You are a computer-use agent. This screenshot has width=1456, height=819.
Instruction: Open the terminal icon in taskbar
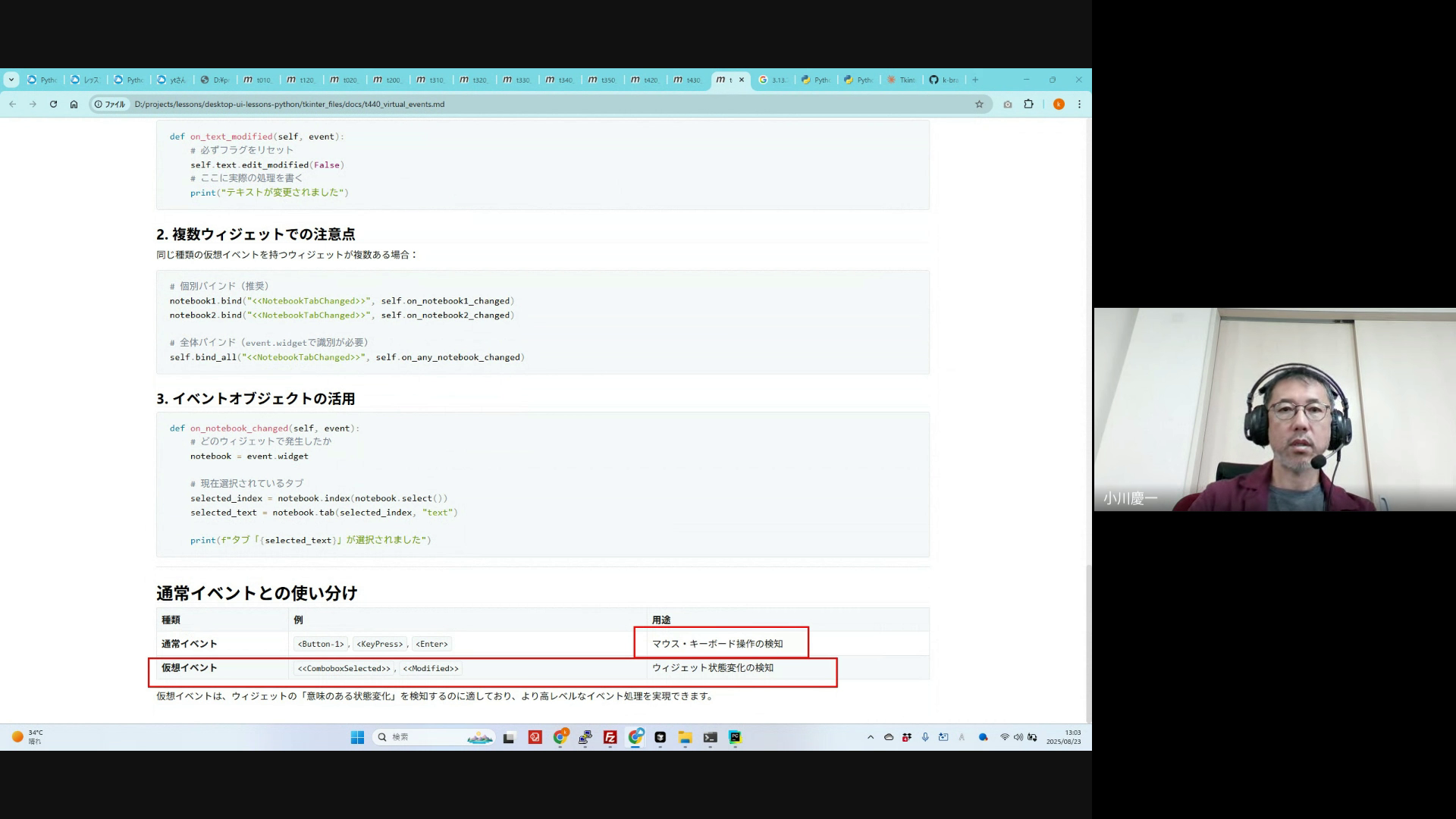coord(710,737)
